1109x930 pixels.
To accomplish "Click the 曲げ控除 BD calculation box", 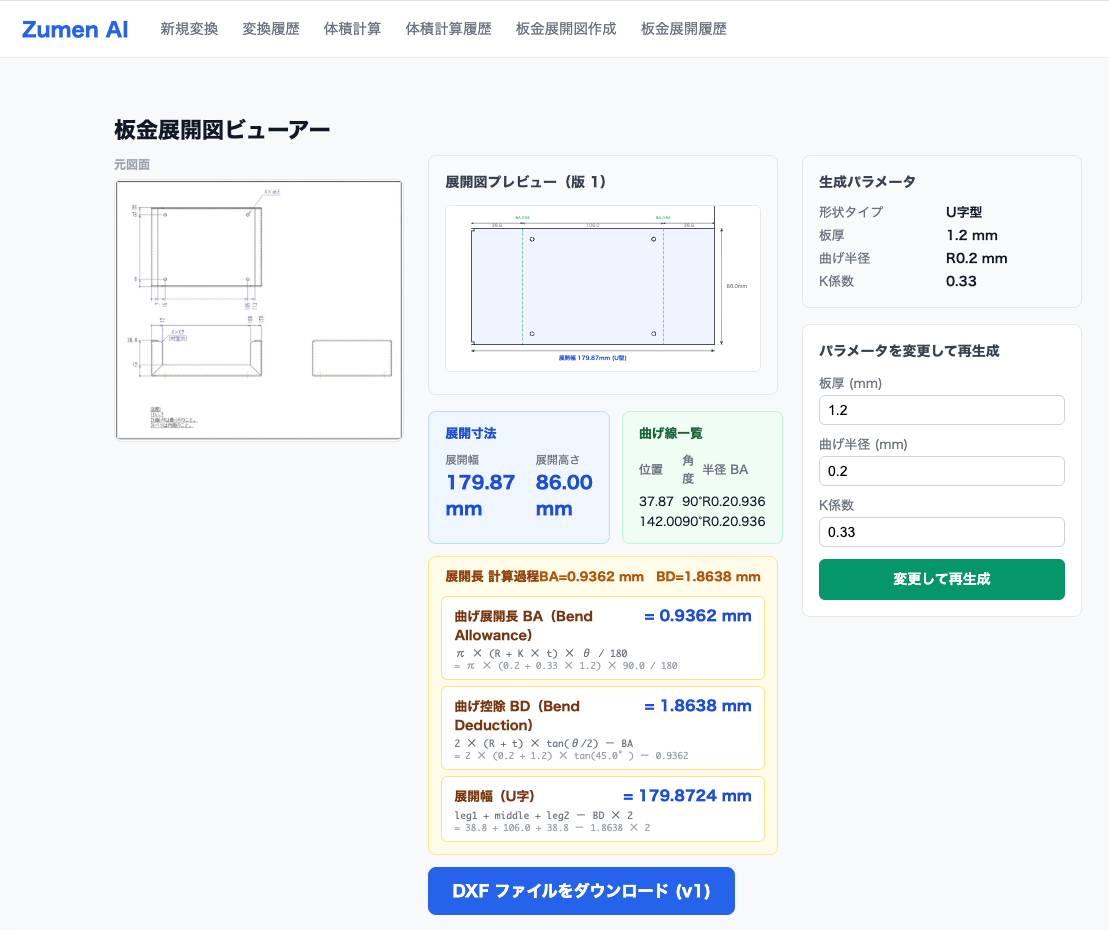I will (x=602, y=727).
